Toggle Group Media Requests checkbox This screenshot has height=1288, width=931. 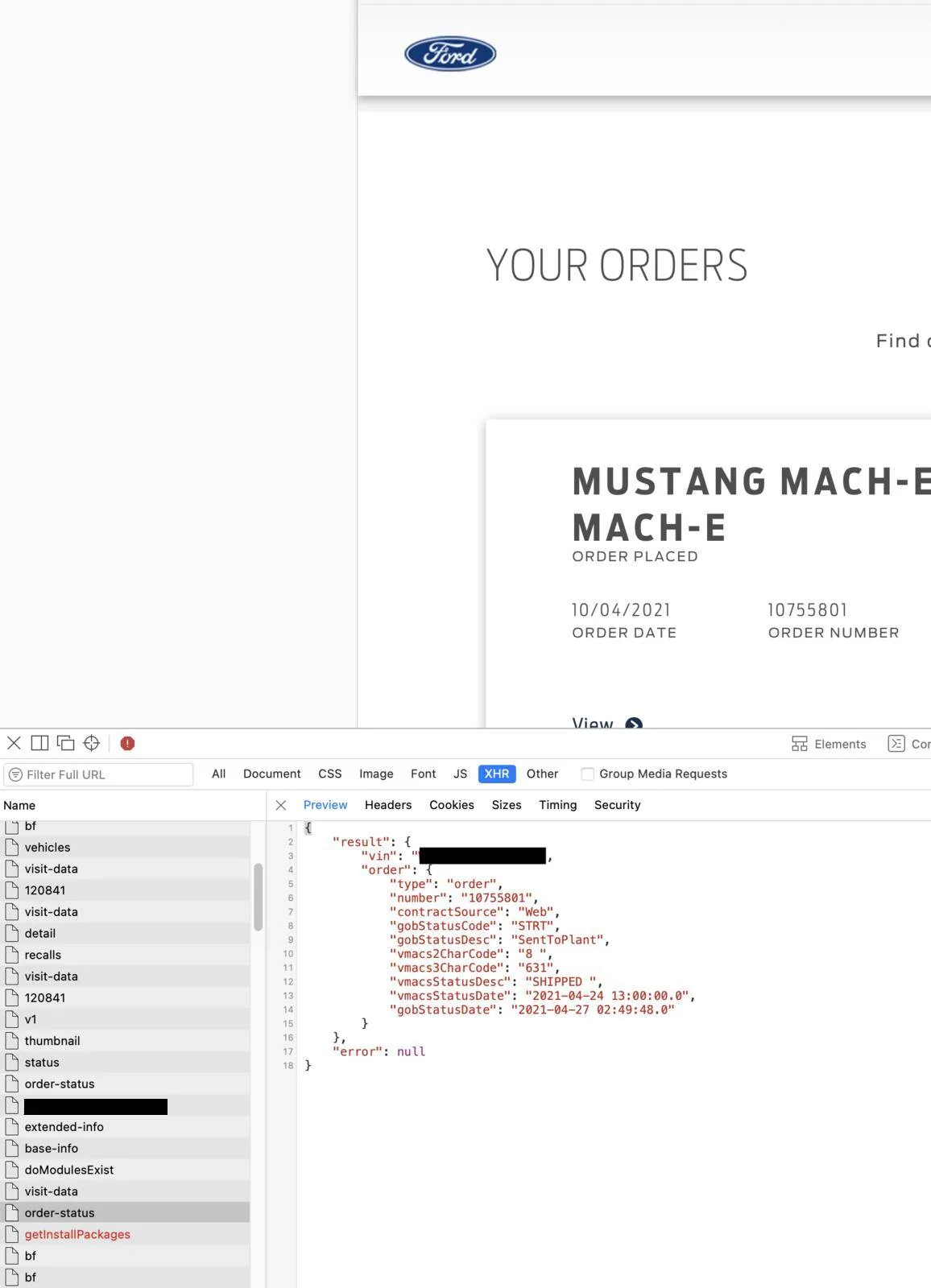tap(588, 774)
